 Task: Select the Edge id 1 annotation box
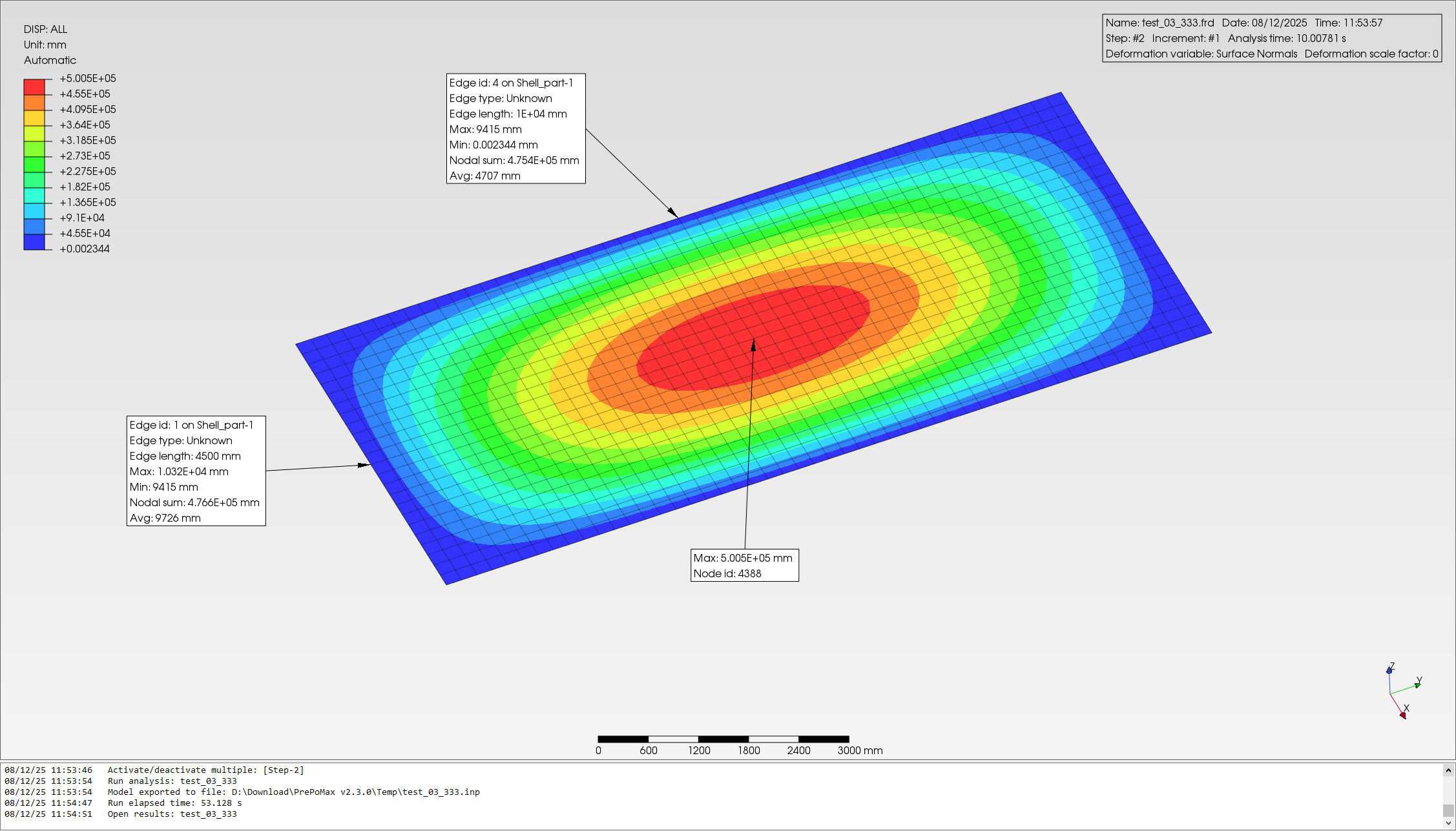[x=196, y=471]
